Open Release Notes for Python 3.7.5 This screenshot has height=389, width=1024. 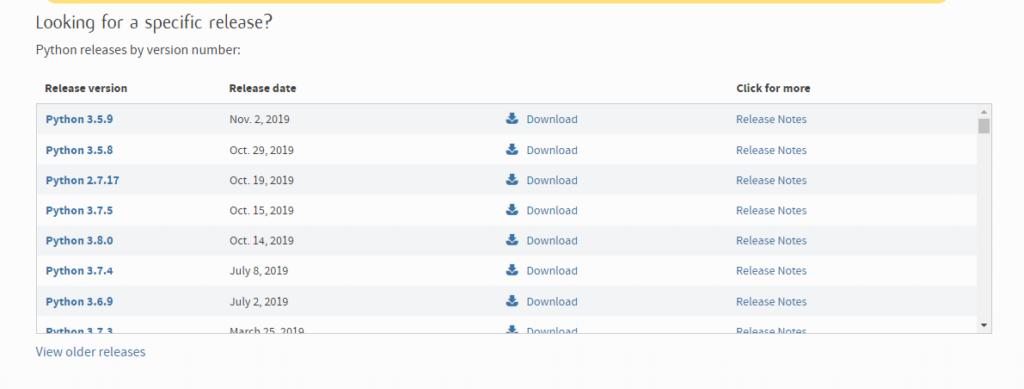pos(771,210)
